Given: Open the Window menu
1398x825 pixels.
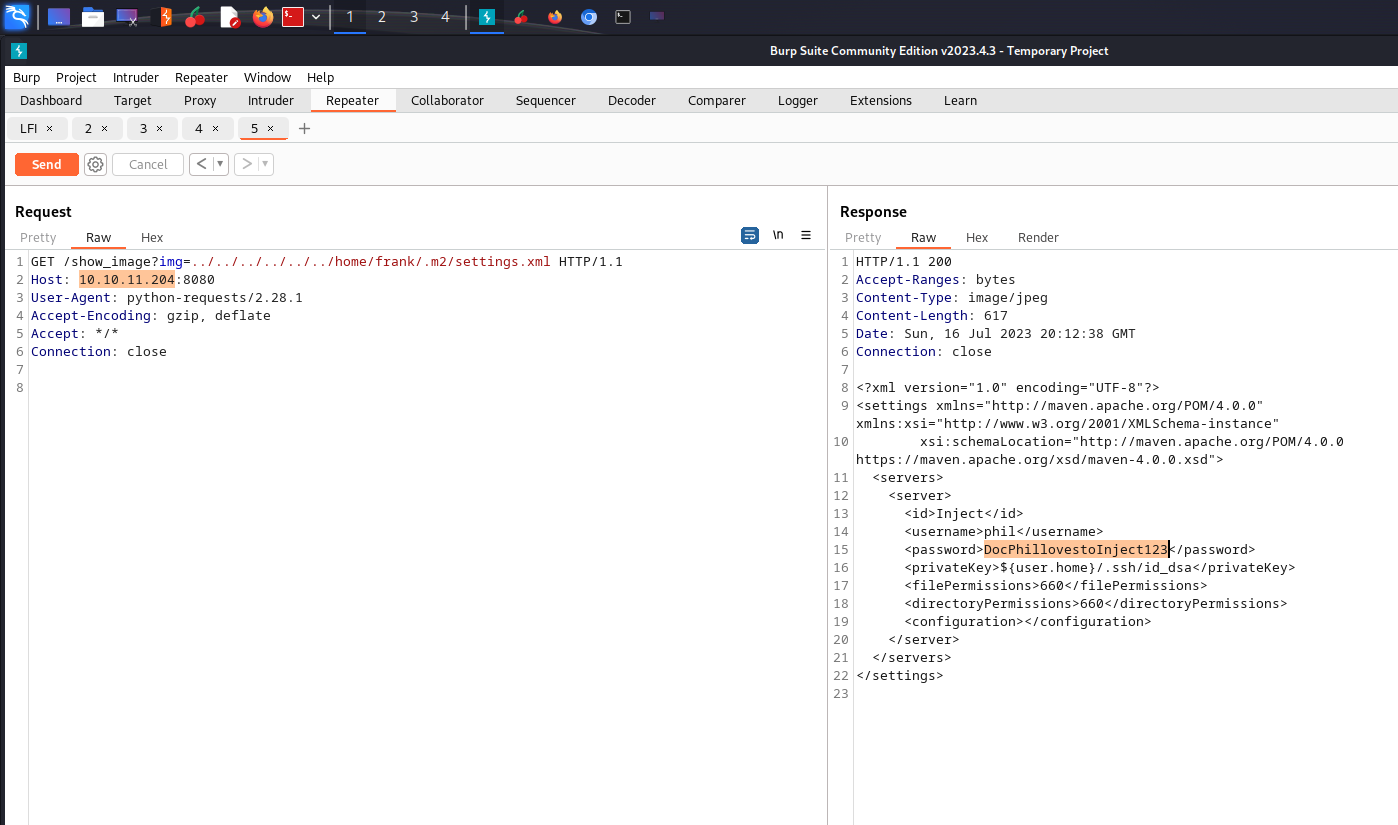Looking at the screenshot, I should point(267,77).
